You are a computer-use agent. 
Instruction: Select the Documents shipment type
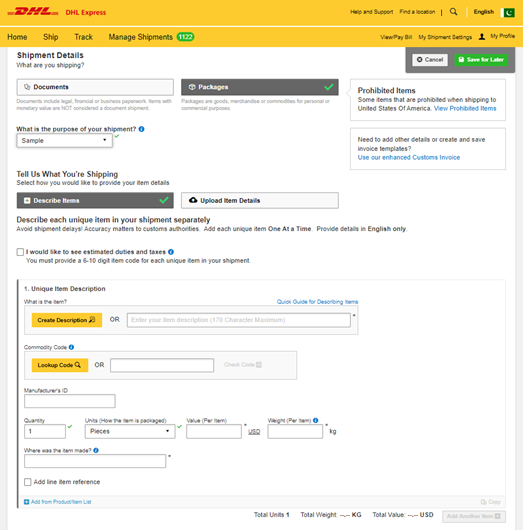pos(95,87)
